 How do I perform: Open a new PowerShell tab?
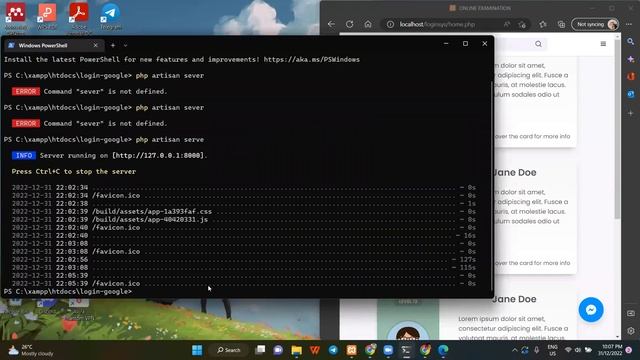pos(113,45)
